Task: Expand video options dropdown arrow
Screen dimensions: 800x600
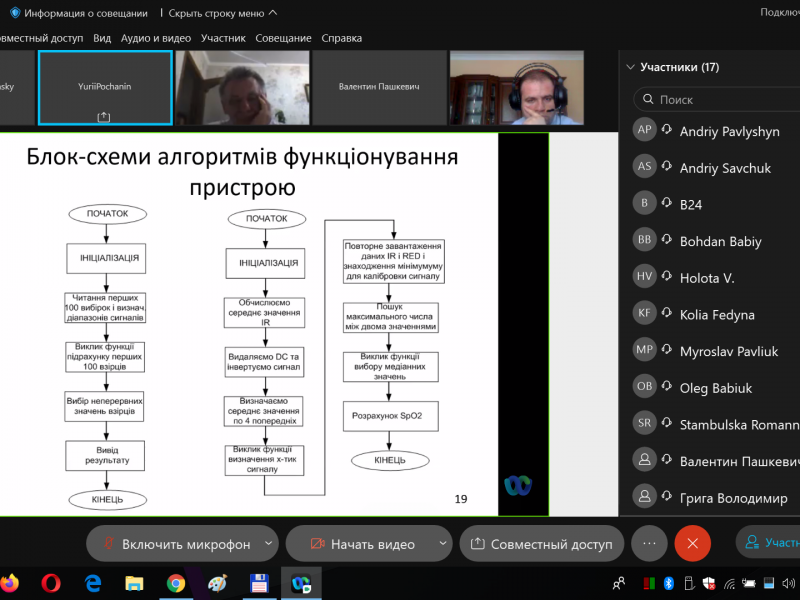Action: 441,544
